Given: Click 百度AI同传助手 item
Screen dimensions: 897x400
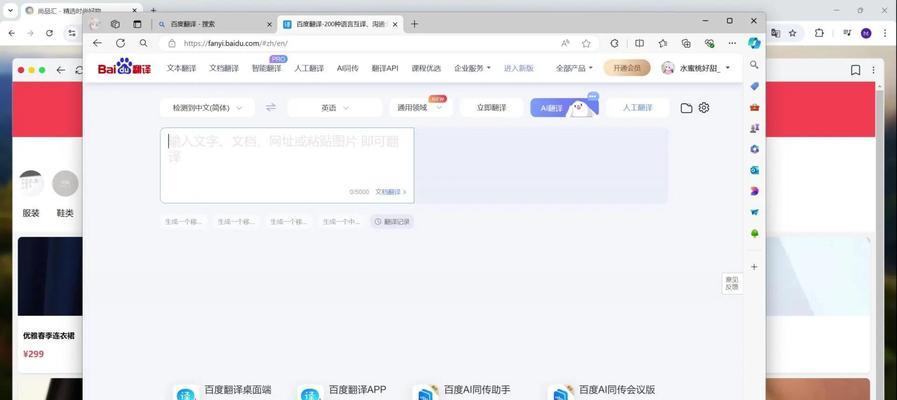Looking at the screenshot, I should point(462,393).
